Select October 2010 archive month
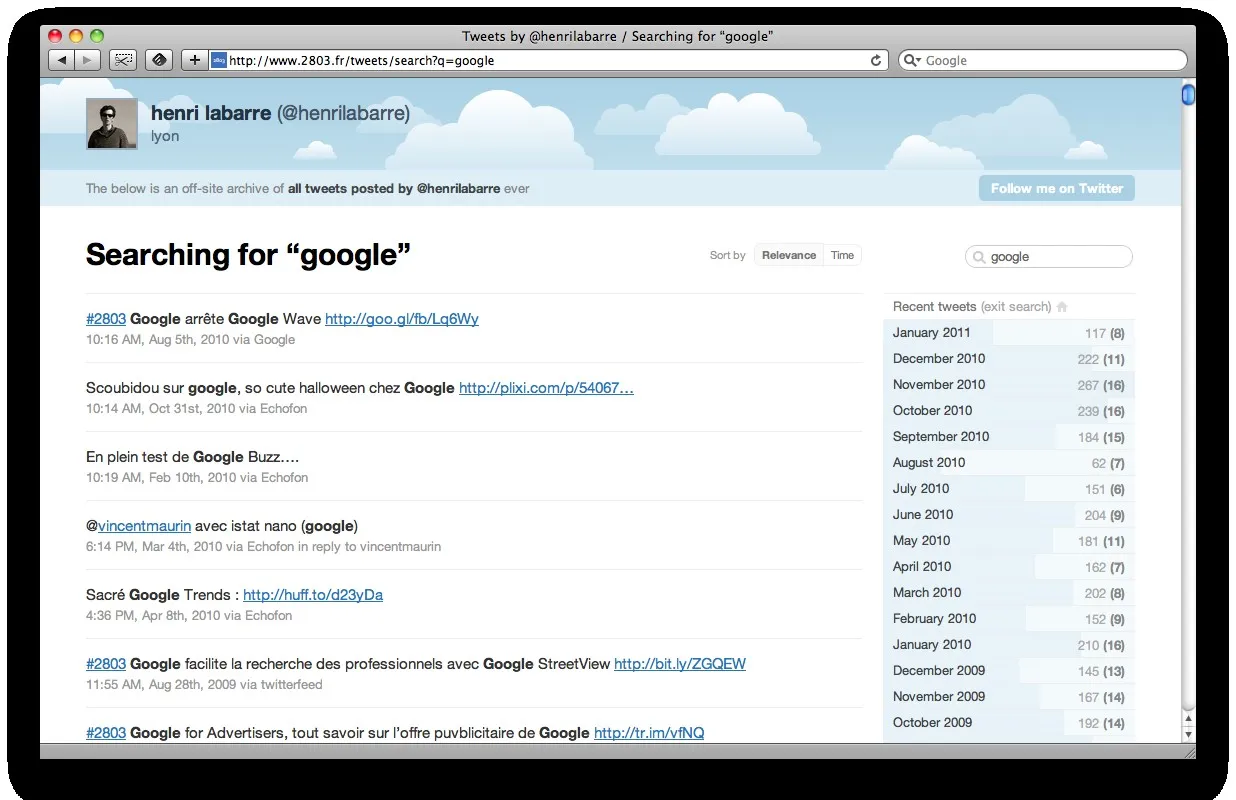Viewport: 1236px width, 800px height. pyautogui.click(x=1009, y=411)
